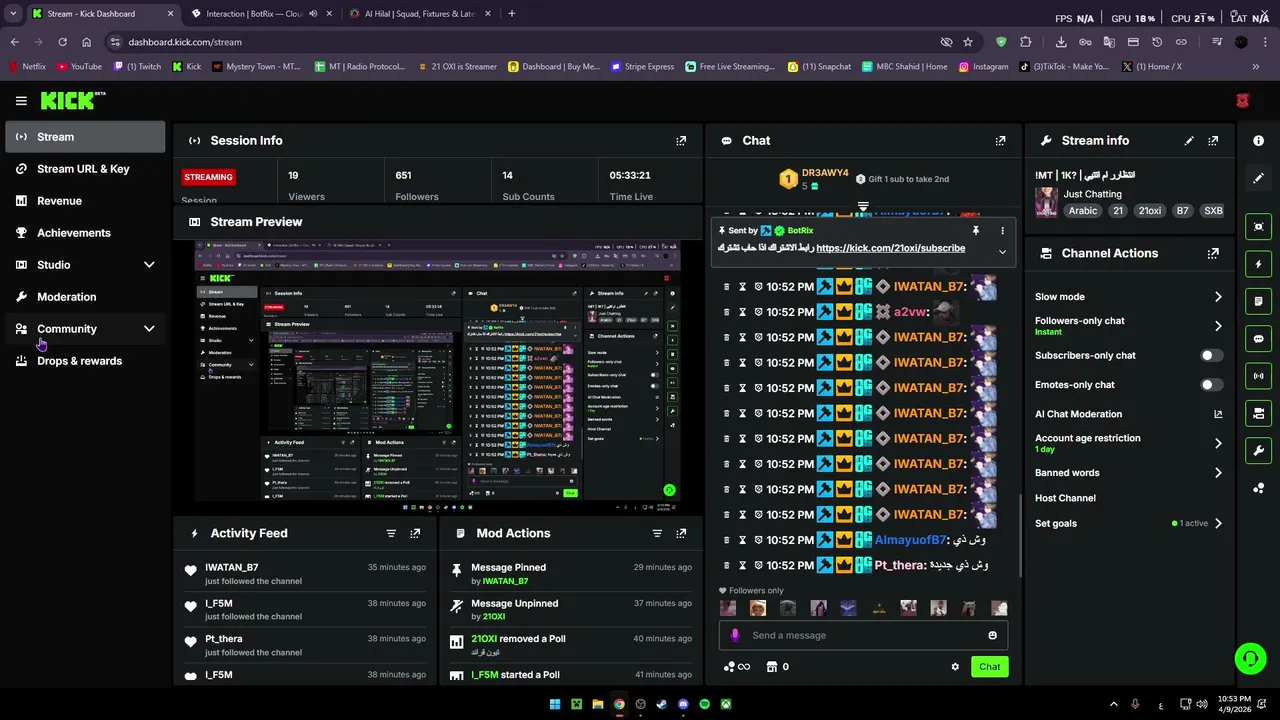The height and width of the screenshot is (720, 1280).
Task: Click the document icon in the right rail
Action: tap(1259, 301)
